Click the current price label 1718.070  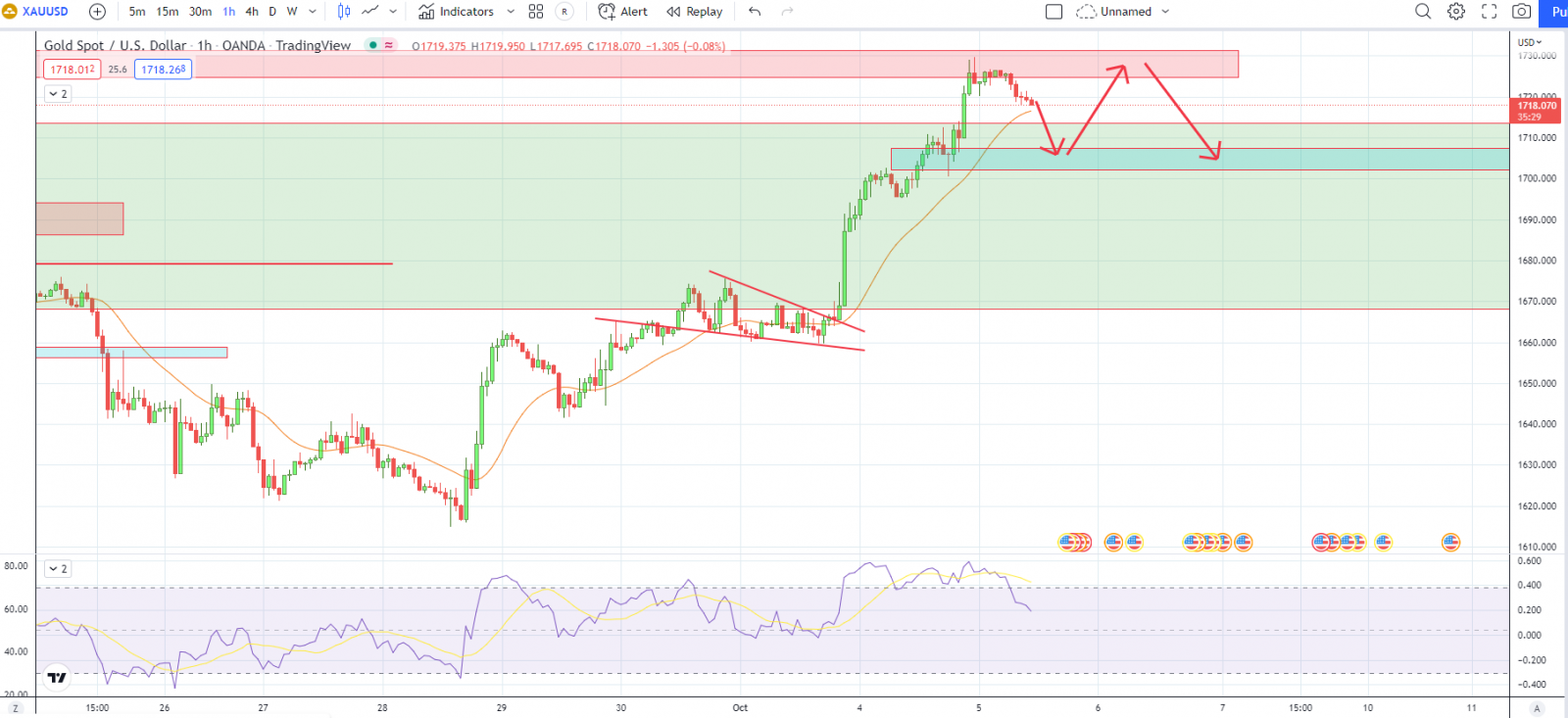(x=1537, y=106)
